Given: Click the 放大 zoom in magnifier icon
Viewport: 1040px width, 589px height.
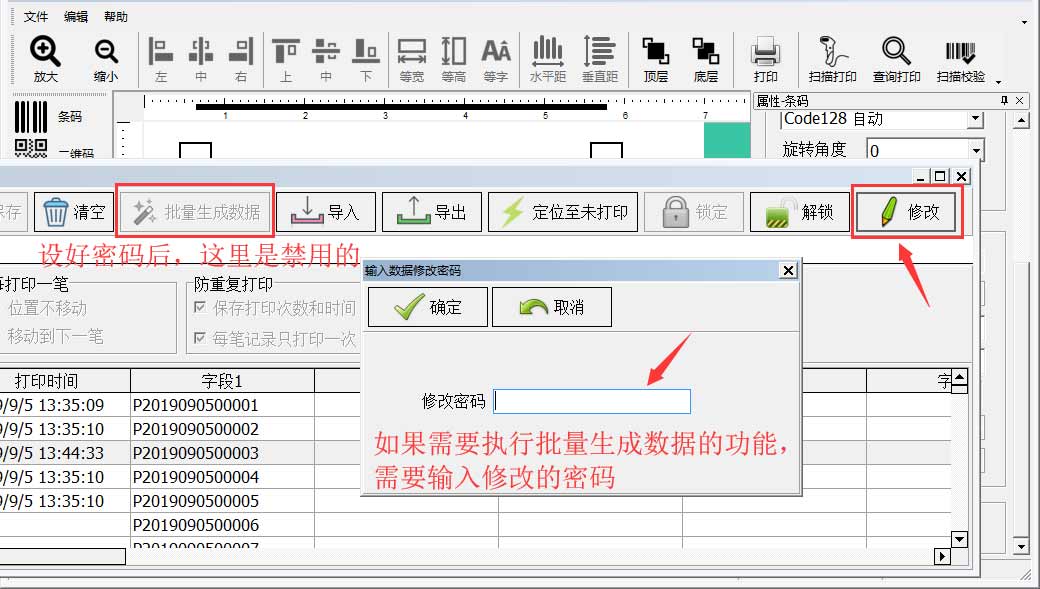Looking at the screenshot, I should pyautogui.click(x=45, y=58).
